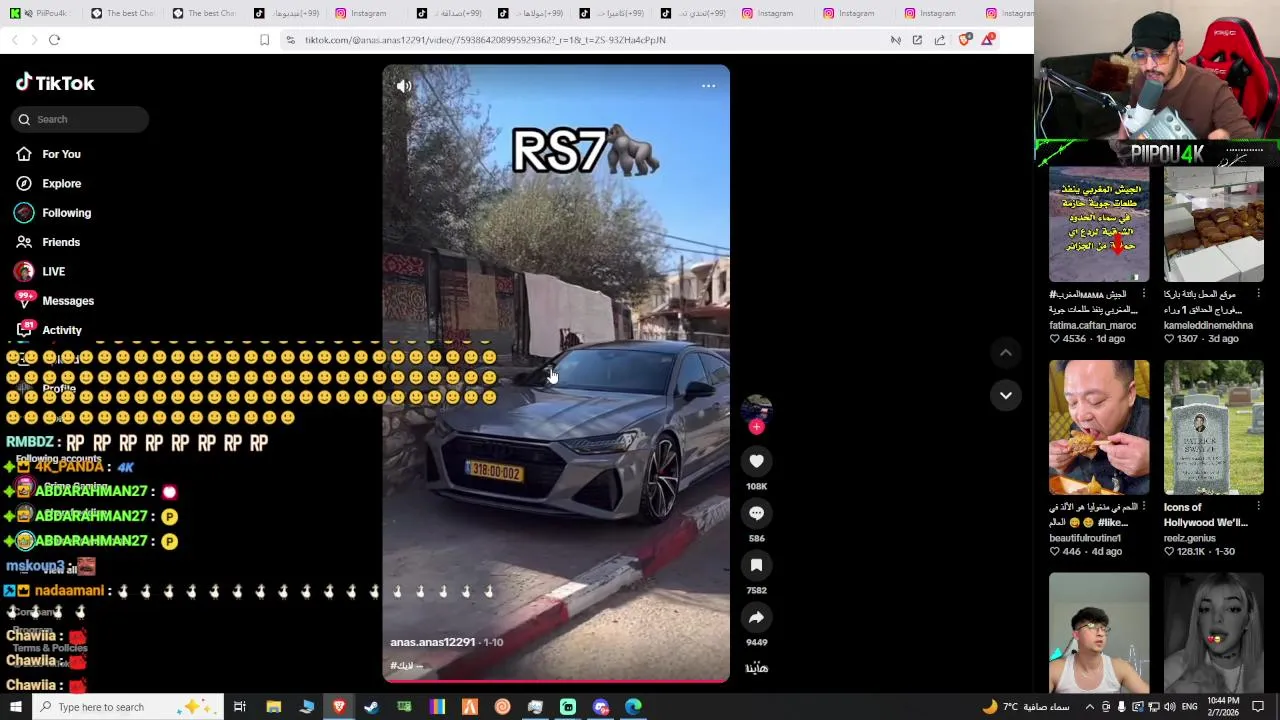This screenshot has width=1280, height=720.
Task: Open the volume control in tray
Action: coord(1170,707)
